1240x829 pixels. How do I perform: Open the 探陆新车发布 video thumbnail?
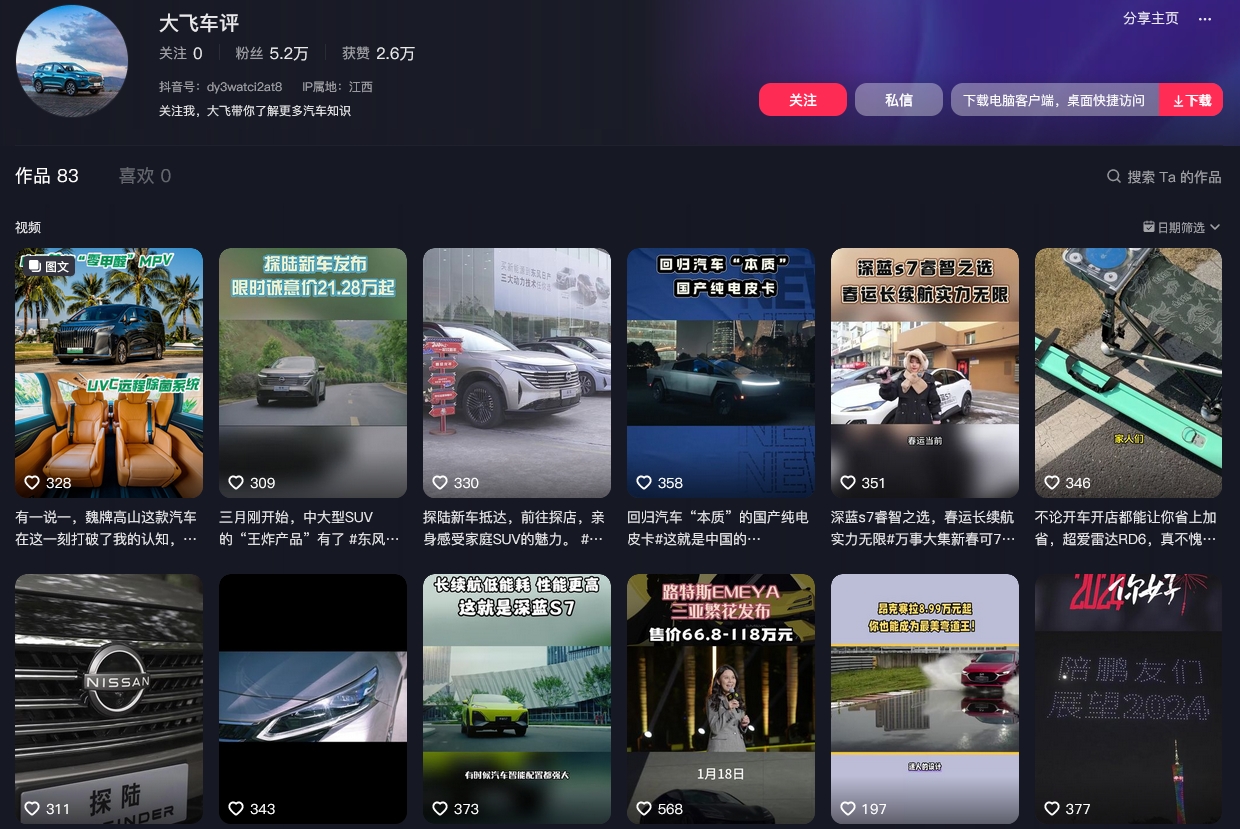coord(313,373)
